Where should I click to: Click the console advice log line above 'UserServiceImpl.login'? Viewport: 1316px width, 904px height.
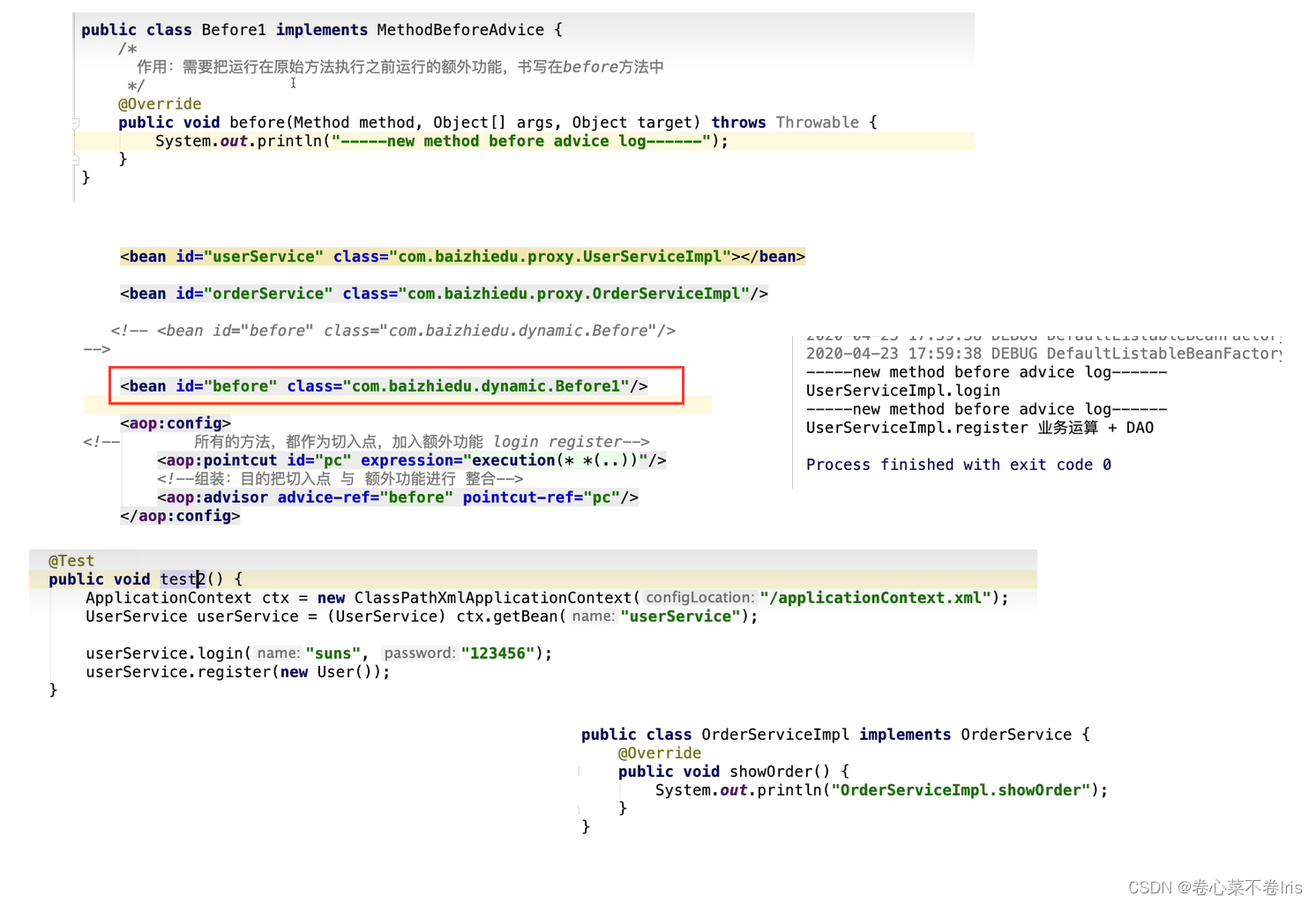[987, 372]
